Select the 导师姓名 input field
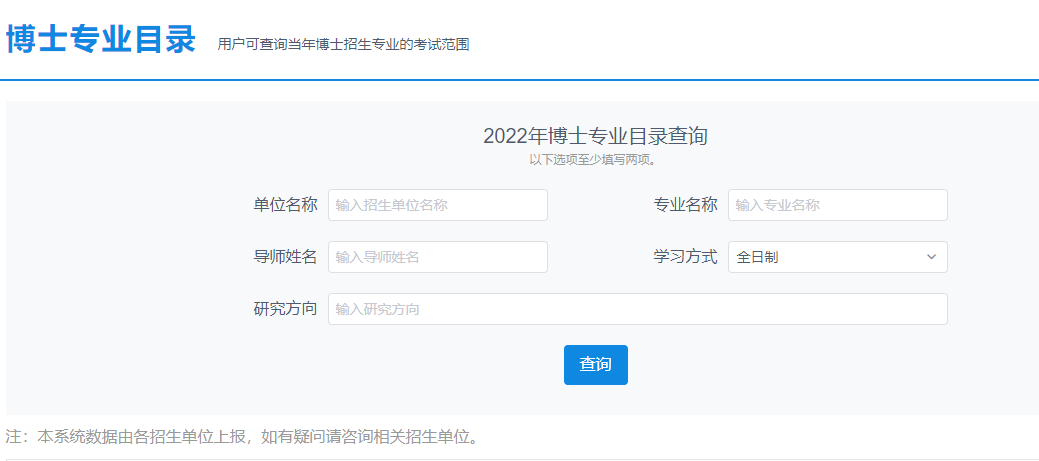 pyautogui.click(x=437, y=257)
